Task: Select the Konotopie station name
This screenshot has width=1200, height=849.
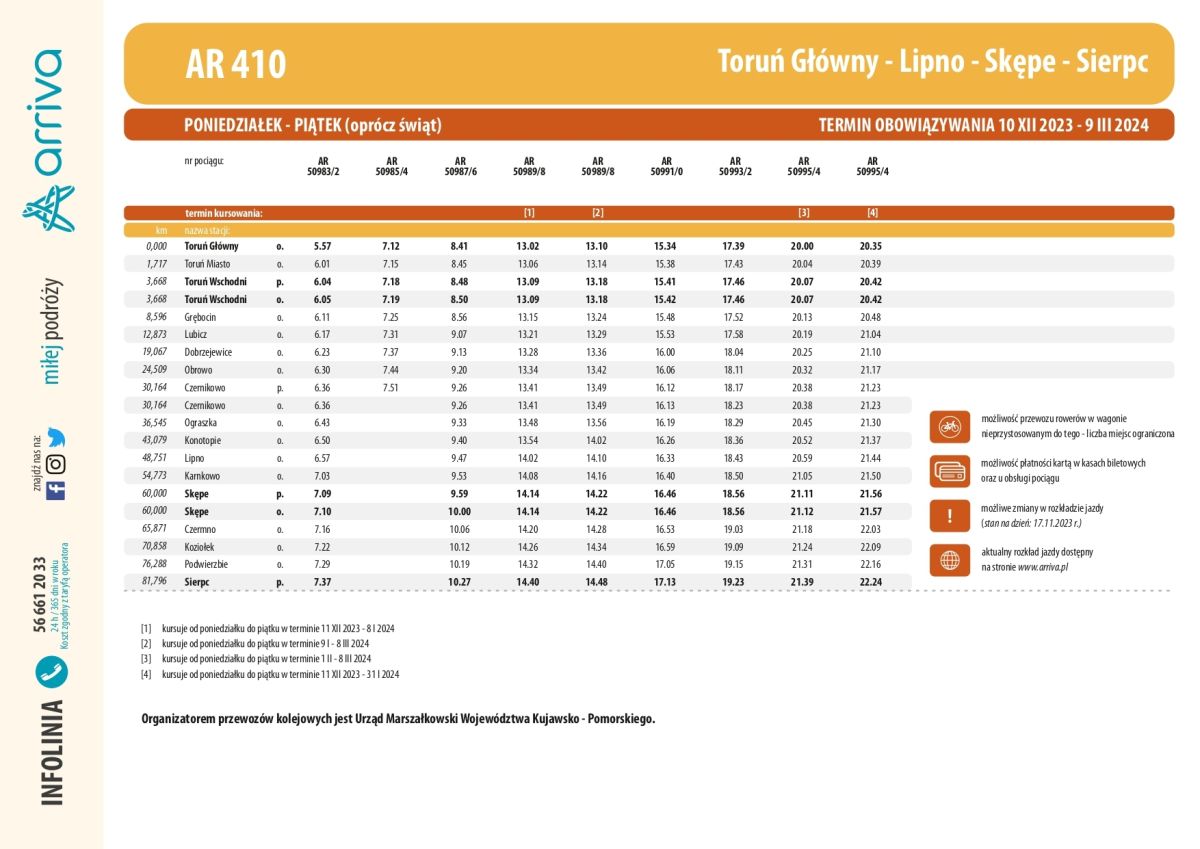Action: [x=203, y=441]
